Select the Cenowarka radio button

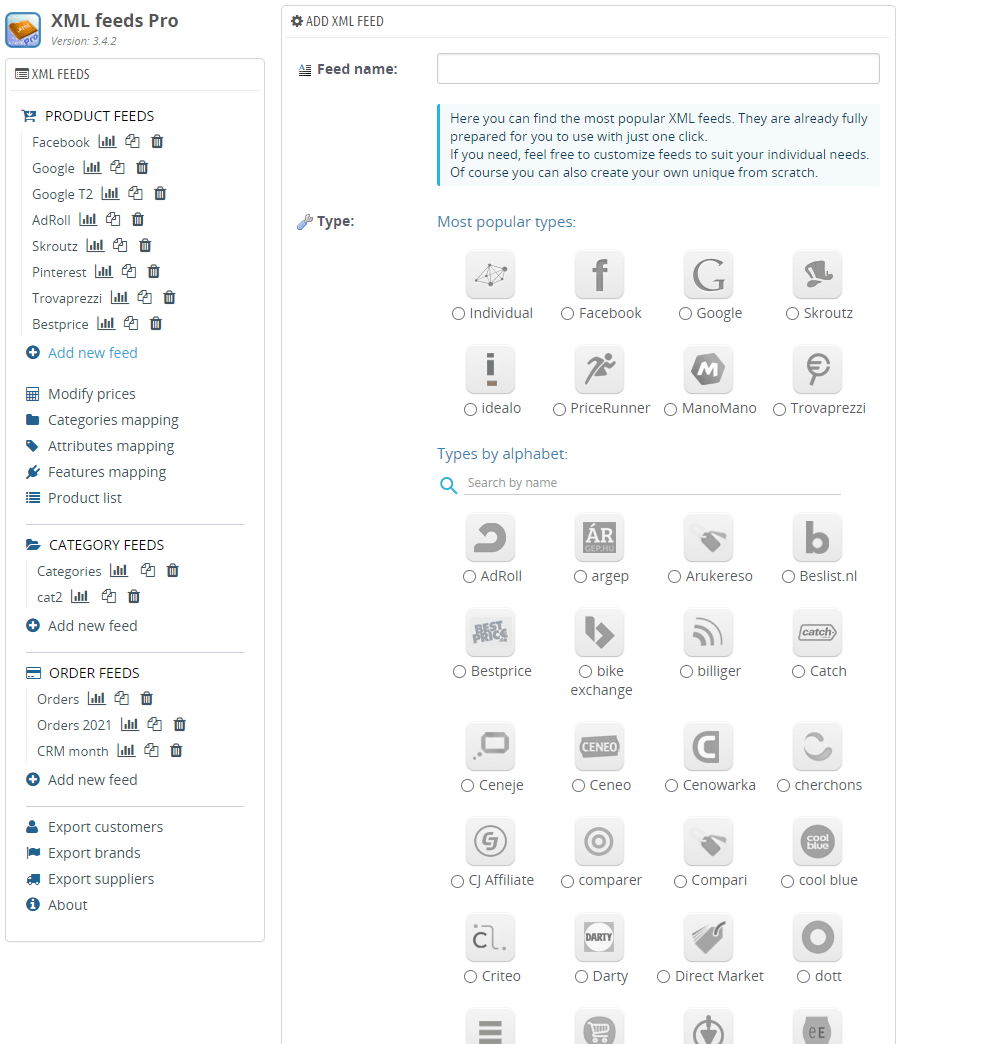tap(671, 786)
